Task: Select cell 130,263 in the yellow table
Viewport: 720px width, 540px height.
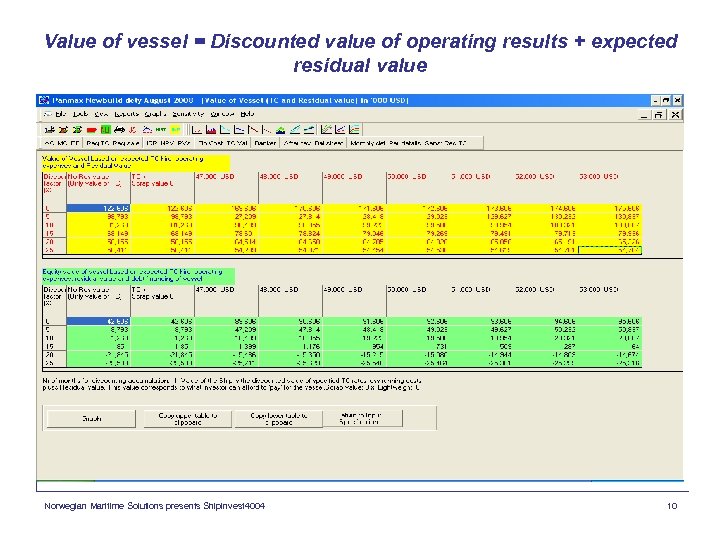Action: 545,216
